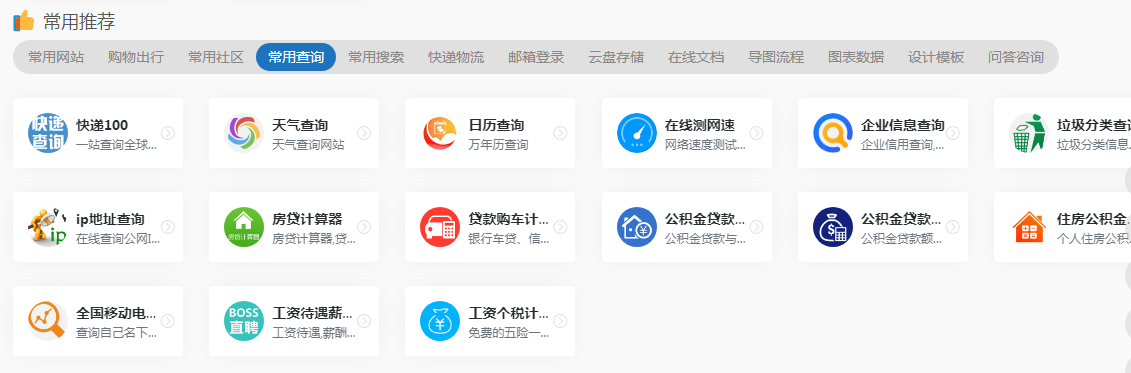Click the orange magnifier 全国移动电 icon
1131x373 pixels.
coord(48,320)
